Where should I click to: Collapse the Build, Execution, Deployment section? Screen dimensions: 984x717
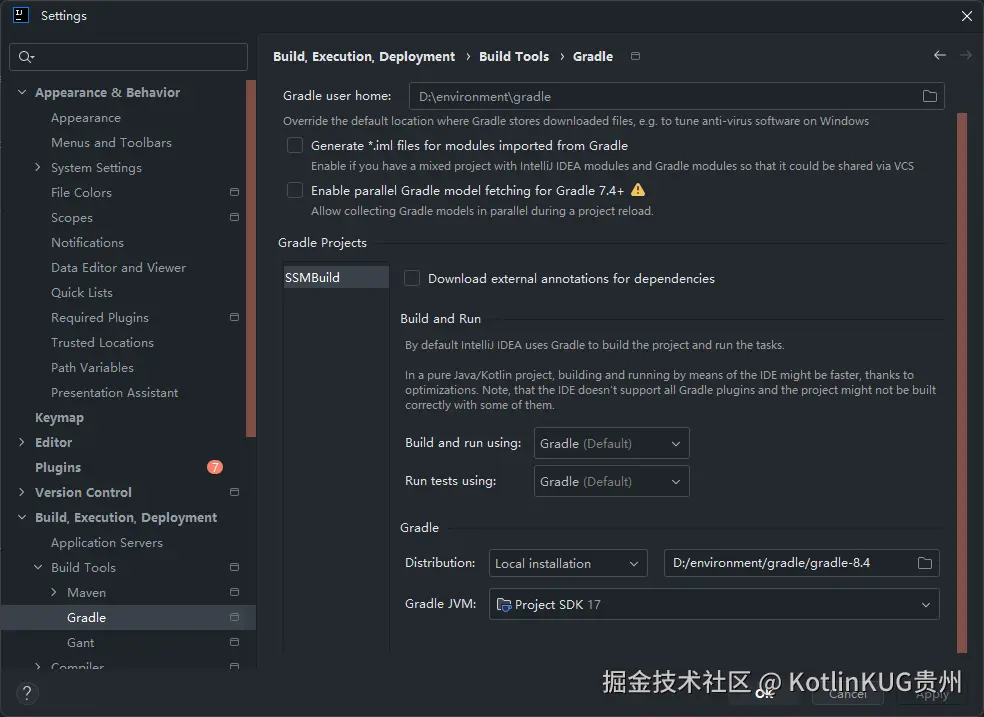pyautogui.click(x=22, y=517)
